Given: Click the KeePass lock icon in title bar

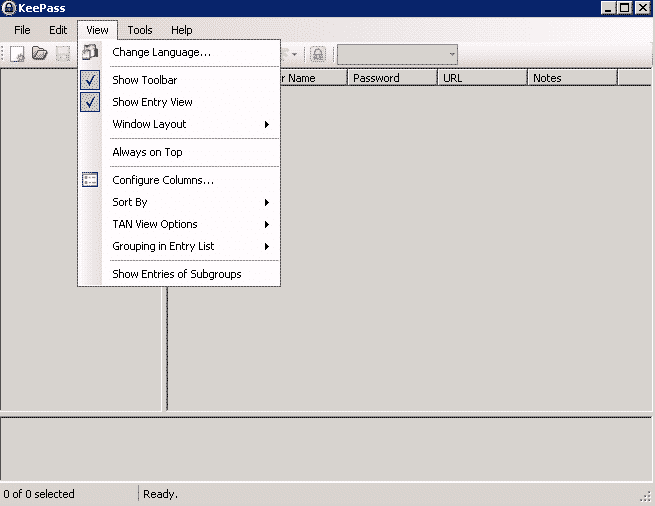Looking at the screenshot, I should pos(8,8).
